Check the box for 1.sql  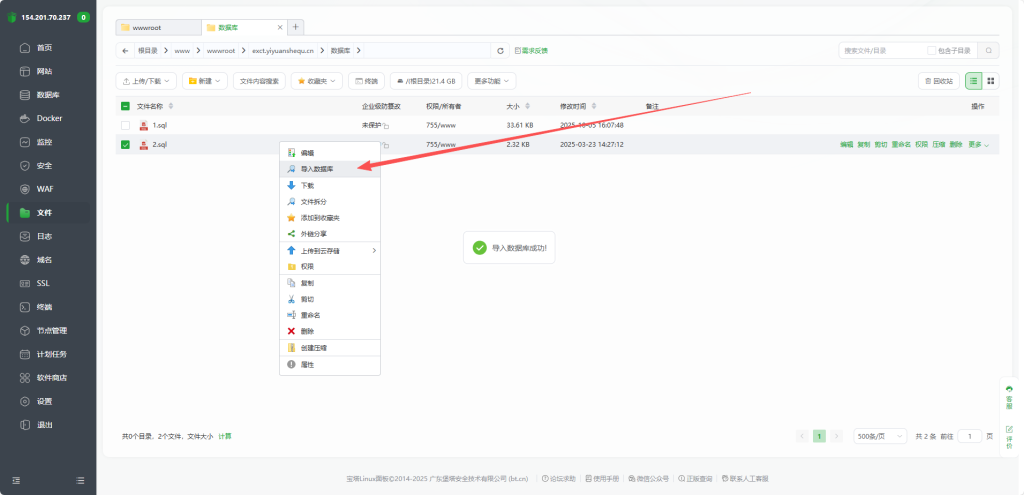click(x=125, y=125)
